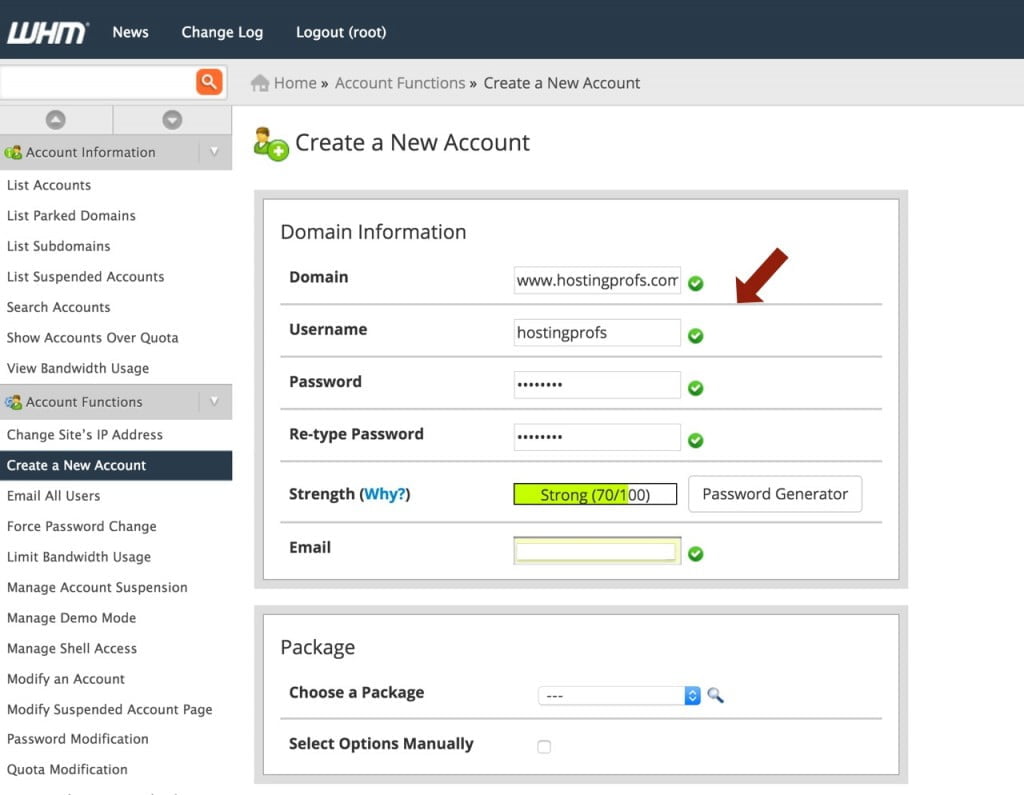This screenshot has height=795, width=1024.
Task: Click the Package section heading
Action: 318,647
